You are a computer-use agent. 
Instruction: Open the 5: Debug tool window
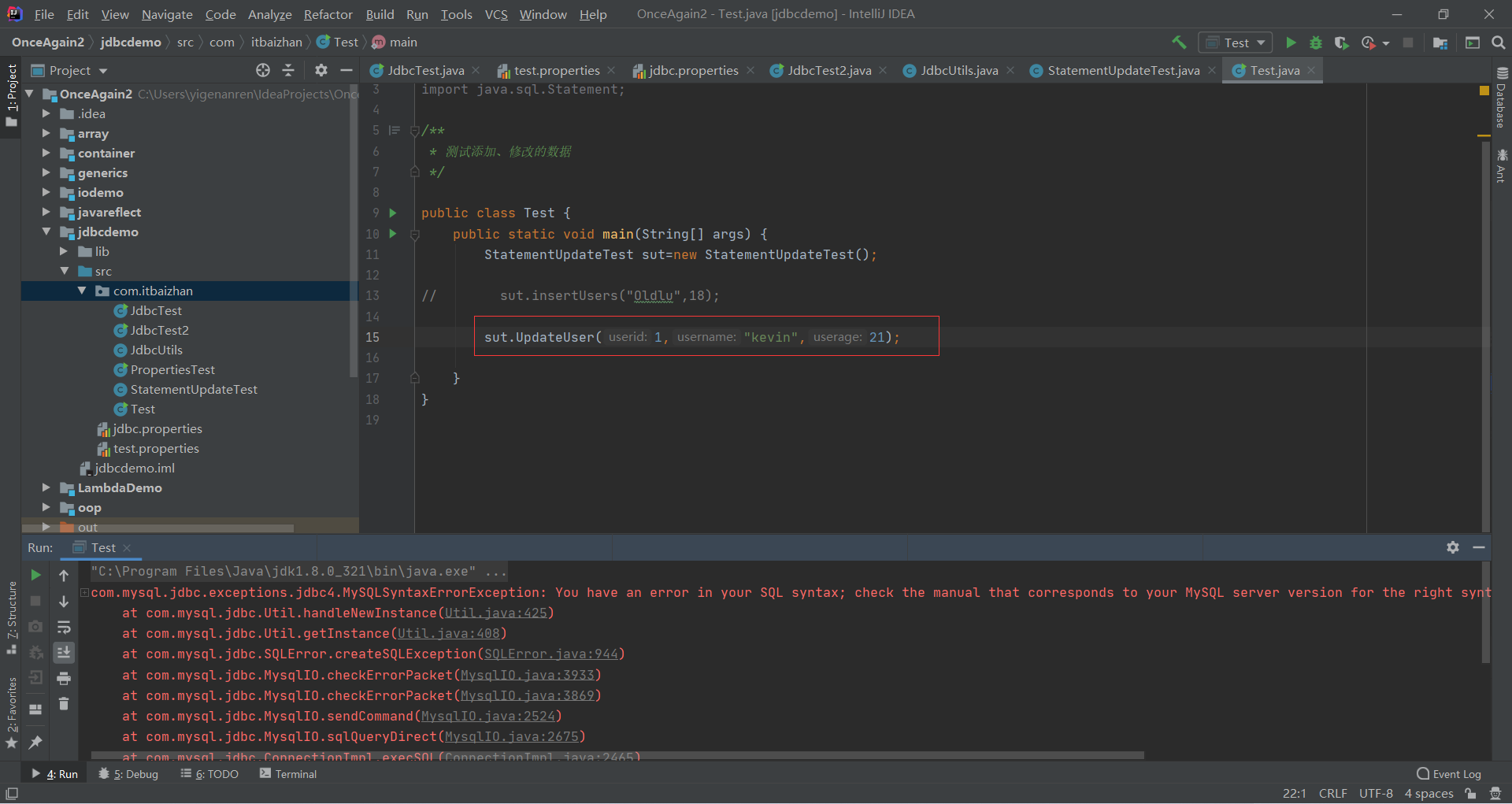tap(128, 774)
